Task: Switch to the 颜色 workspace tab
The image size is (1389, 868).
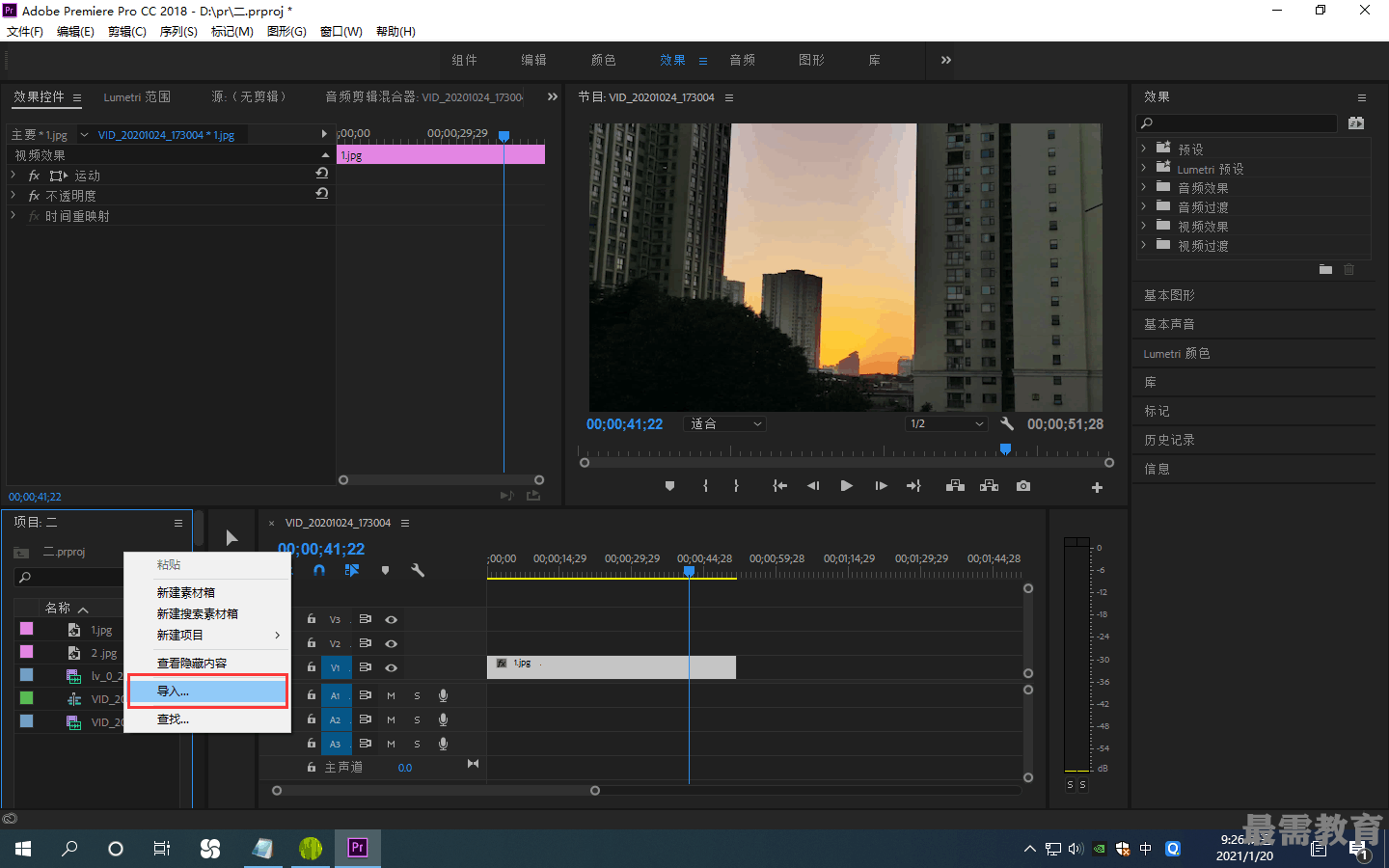Action: 604,60
